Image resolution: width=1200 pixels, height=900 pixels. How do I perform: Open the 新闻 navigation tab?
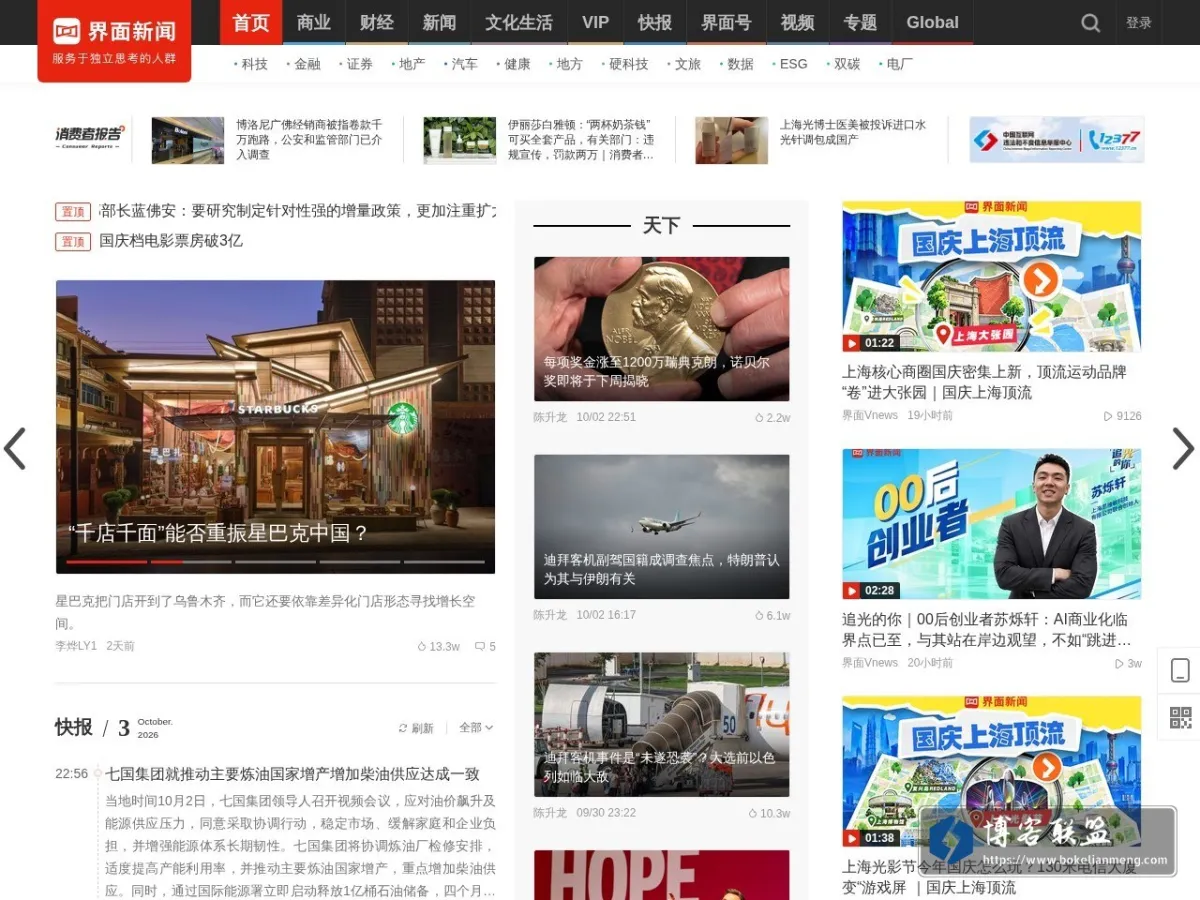click(x=439, y=22)
